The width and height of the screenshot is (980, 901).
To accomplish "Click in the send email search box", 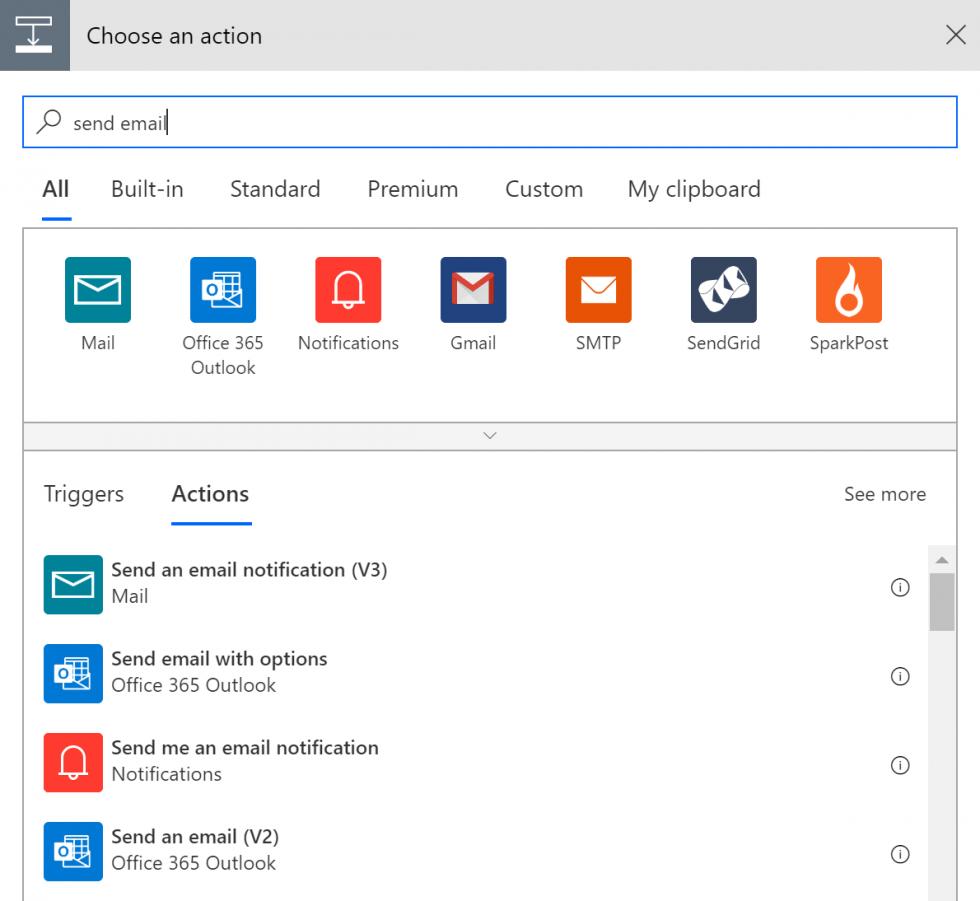I will tap(490, 122).
